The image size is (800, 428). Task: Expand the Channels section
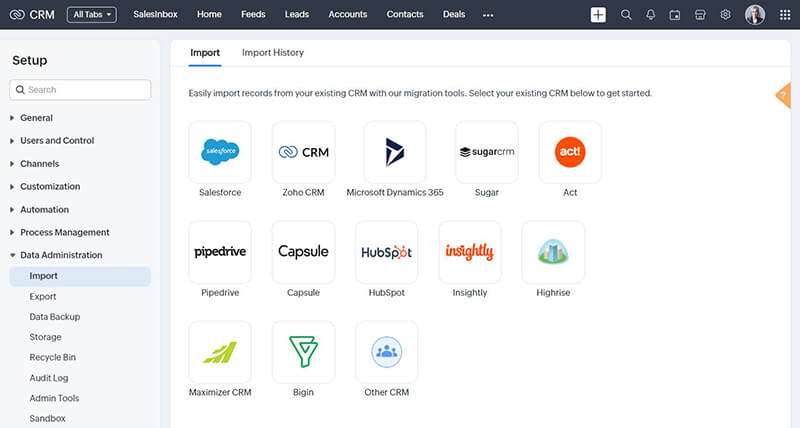tap(35, 164)
